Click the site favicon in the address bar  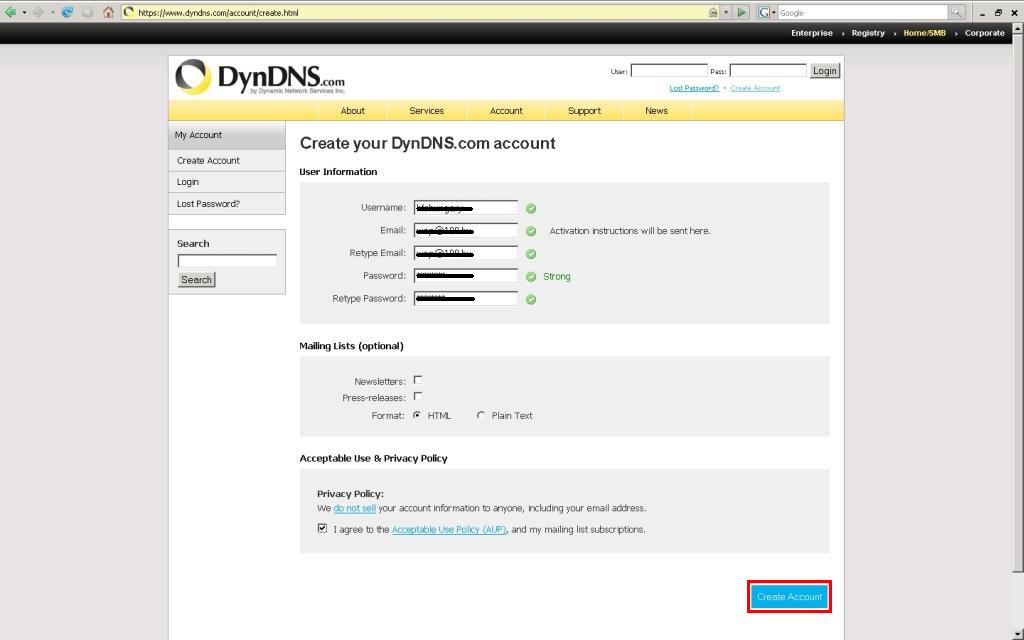coord(129,12)
